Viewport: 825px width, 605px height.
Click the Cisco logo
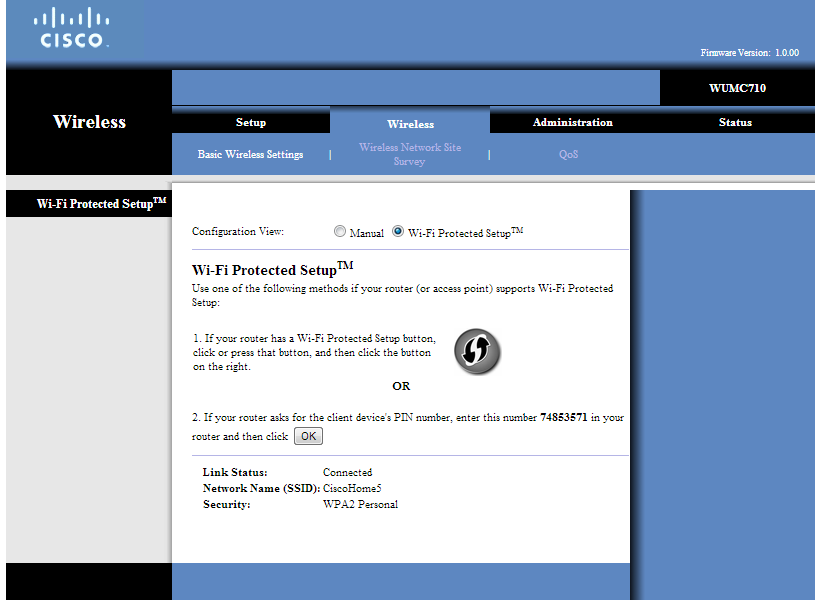[72, 28]
